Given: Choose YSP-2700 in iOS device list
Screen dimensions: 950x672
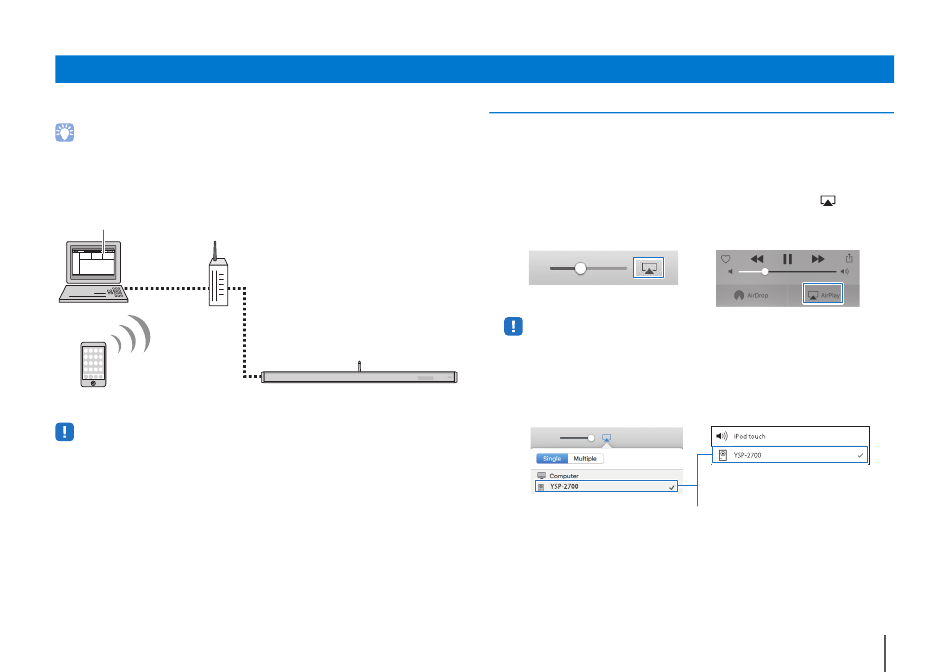Looking at the screenshot, I should (x=790, y=455).
